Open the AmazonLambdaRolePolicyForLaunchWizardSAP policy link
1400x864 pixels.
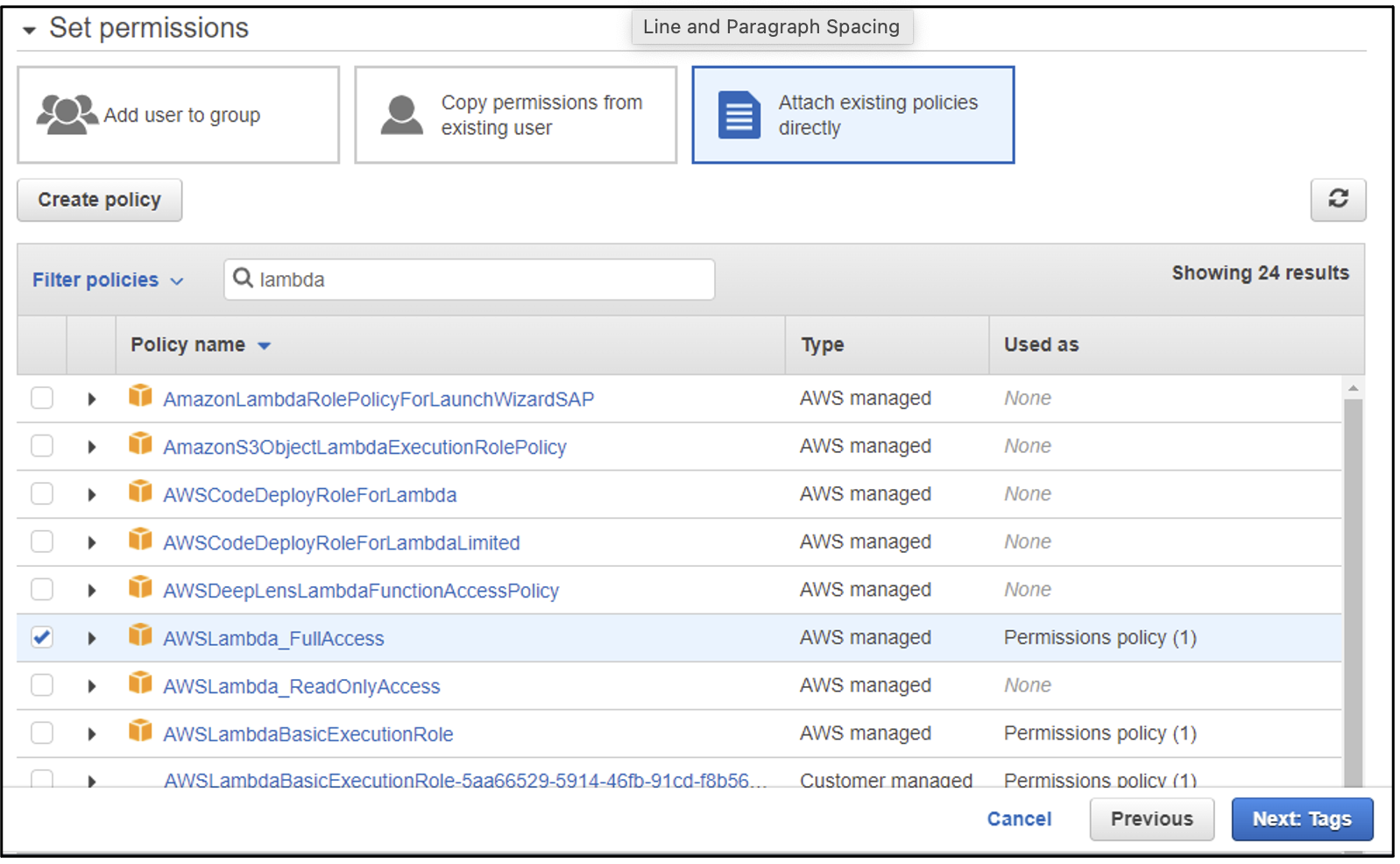(378, 399)
